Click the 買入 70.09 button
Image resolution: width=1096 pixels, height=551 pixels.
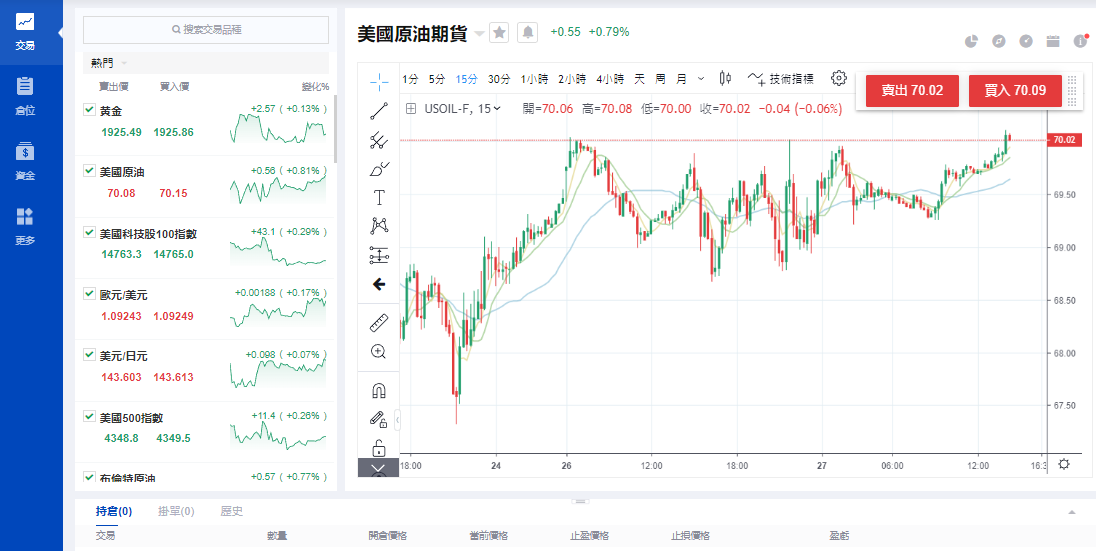click(x=1014, y=91)
